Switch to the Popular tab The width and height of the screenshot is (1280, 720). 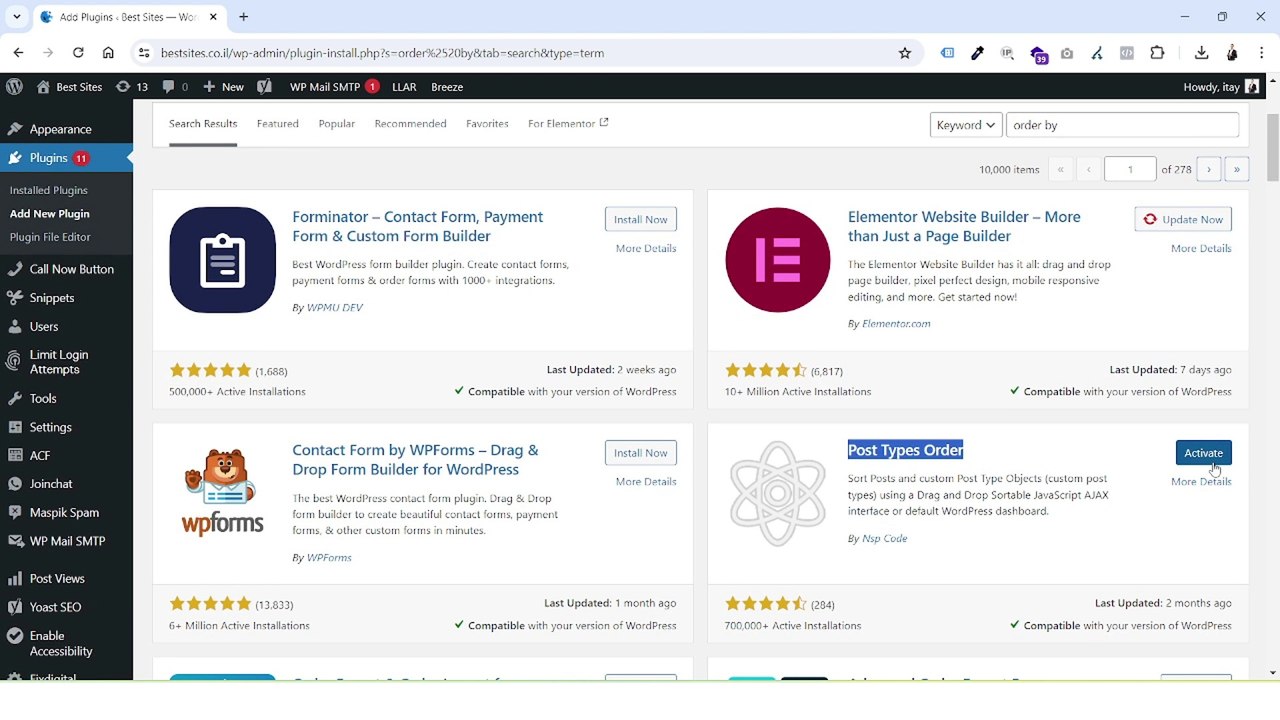(x=337, y=124)
